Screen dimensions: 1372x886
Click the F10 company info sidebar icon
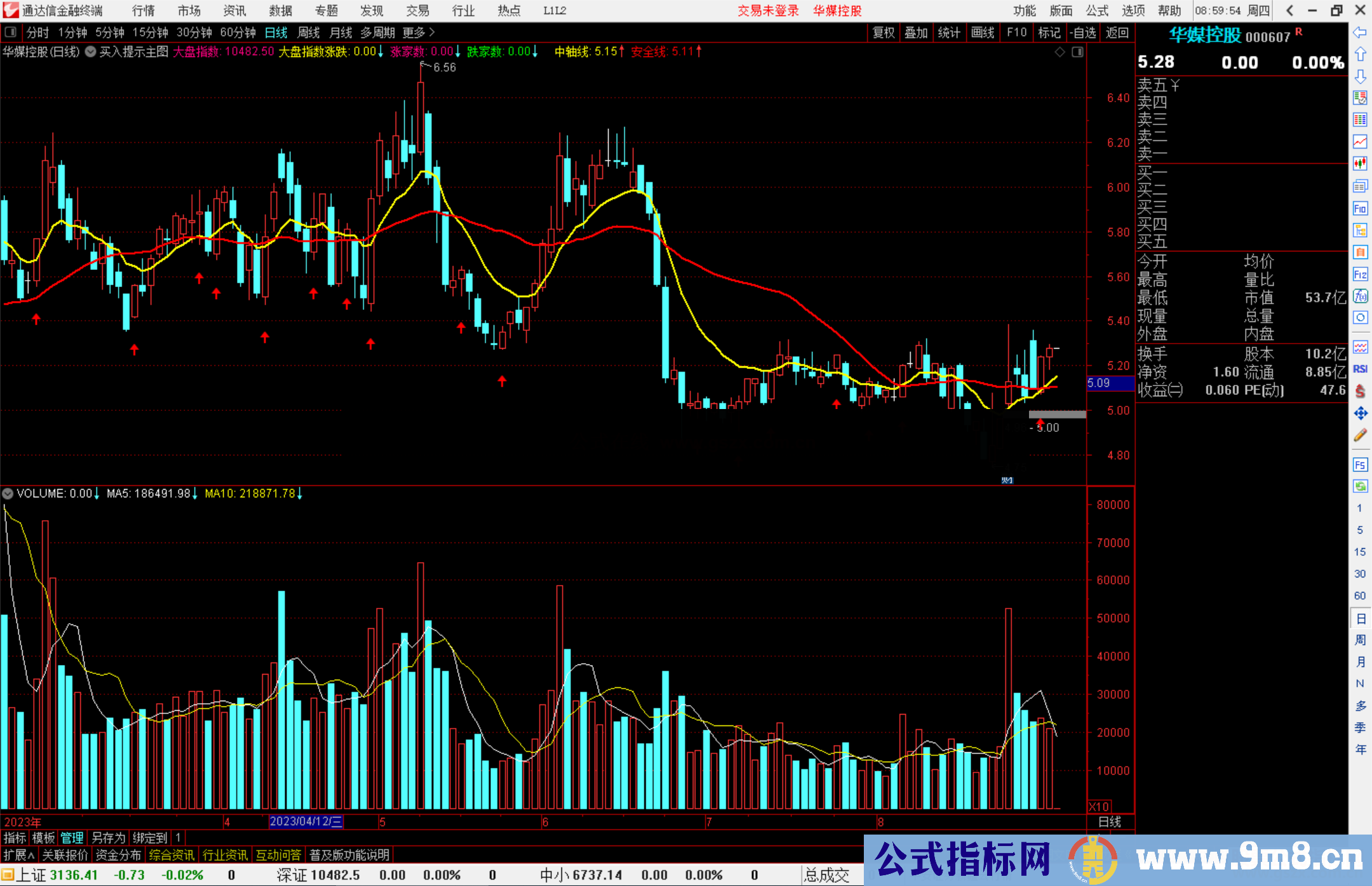(1360, 208)
